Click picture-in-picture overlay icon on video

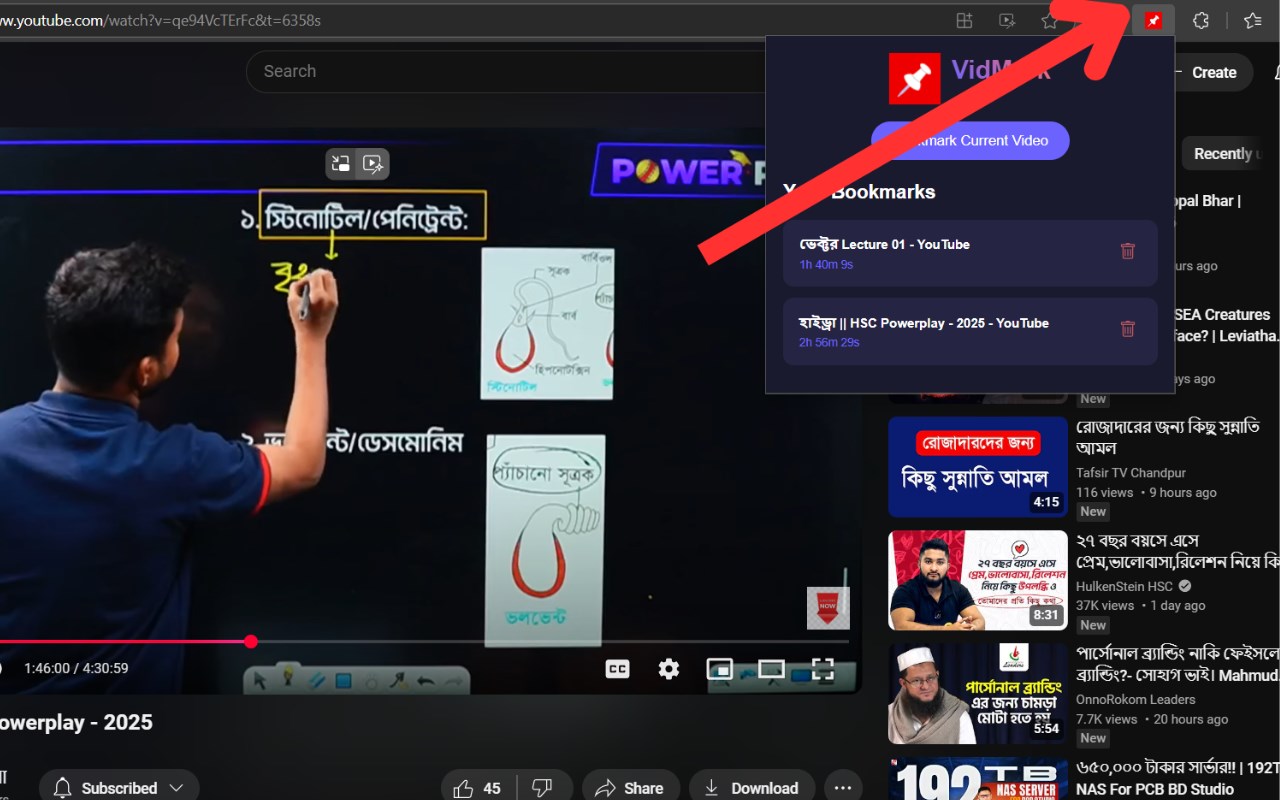click(342, 164)
